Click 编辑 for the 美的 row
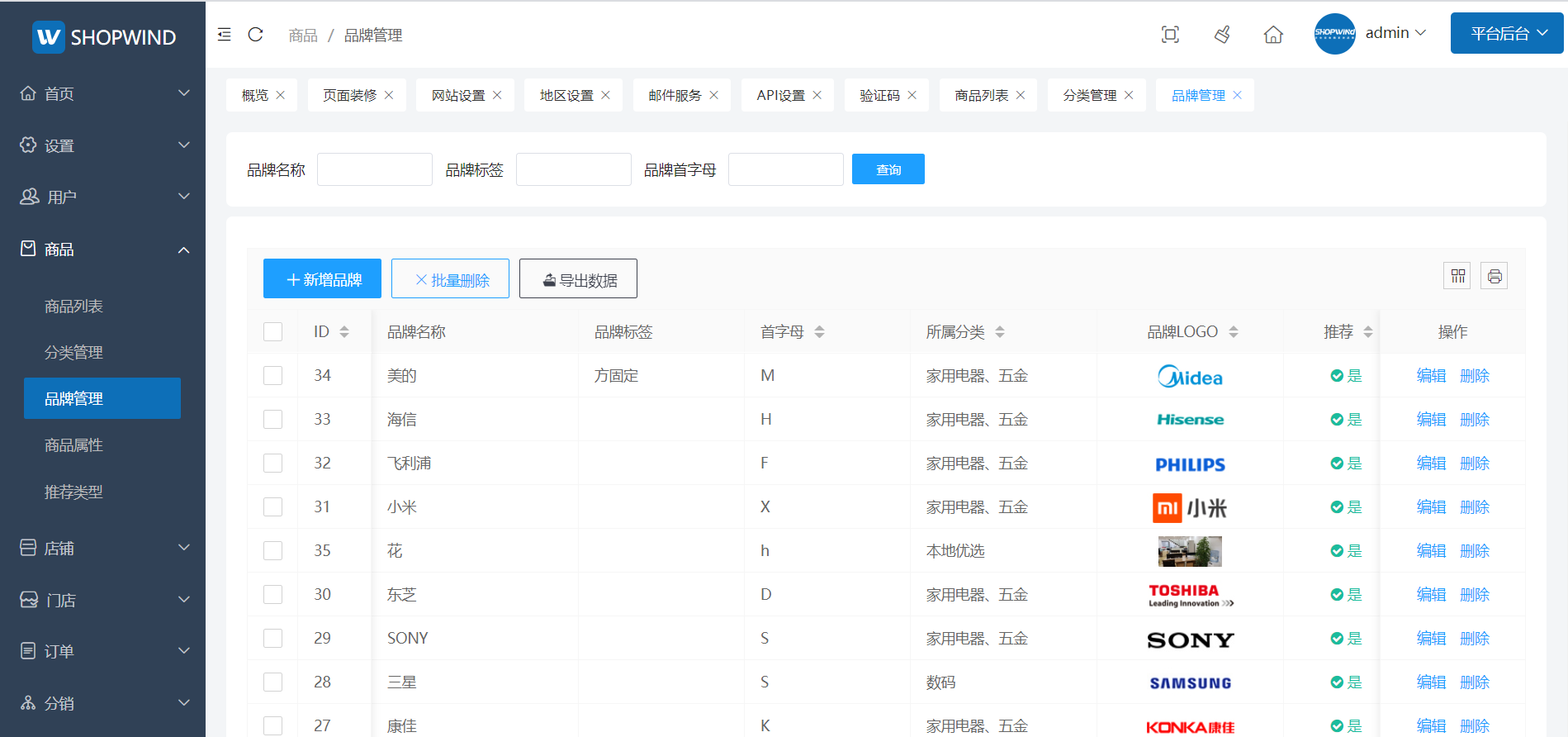This screenshot has width=1568, height=737. [1431, 375]
